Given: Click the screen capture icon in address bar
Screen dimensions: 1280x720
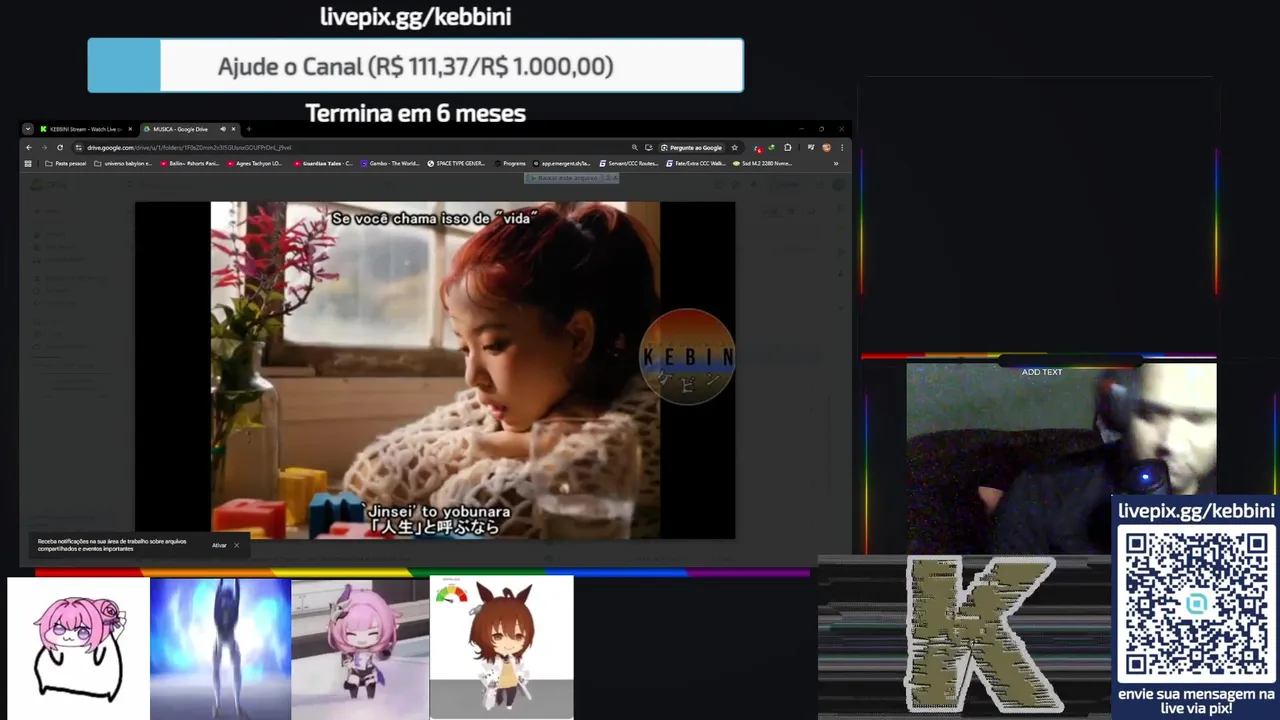Looking at the screenshot, I should [x=649, y=147].
